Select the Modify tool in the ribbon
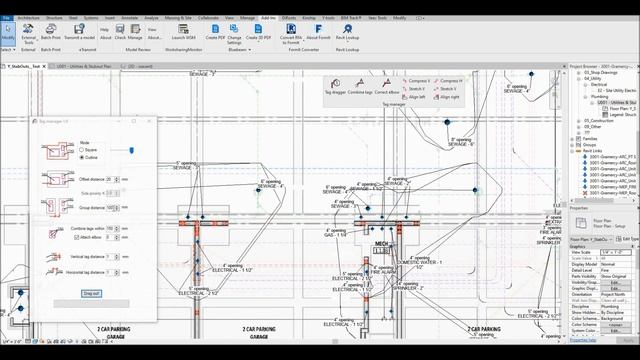The image size is (640, 360). [x=8, y=33]
